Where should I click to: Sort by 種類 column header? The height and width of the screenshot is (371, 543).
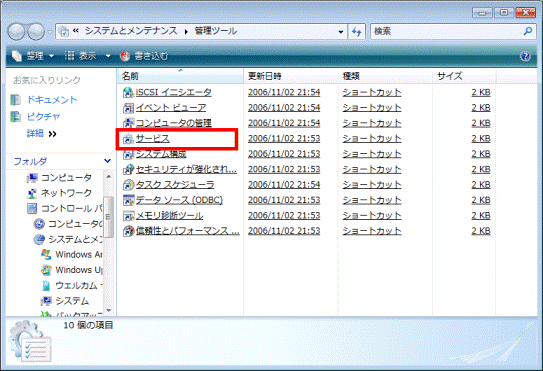click(385, 76)
